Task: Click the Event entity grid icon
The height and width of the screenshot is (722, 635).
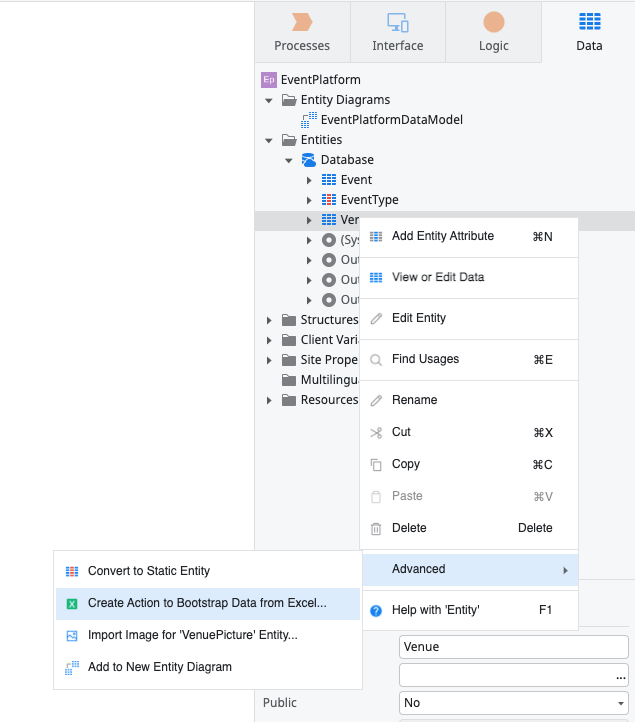Action: click(x=329, y=180)
